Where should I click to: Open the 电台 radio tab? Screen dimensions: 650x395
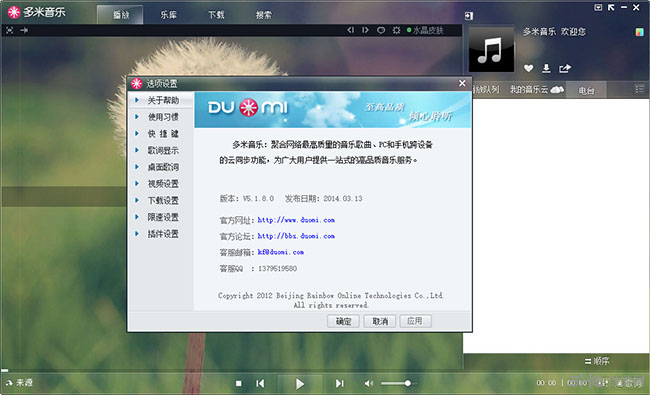click(x=586, y=90)
